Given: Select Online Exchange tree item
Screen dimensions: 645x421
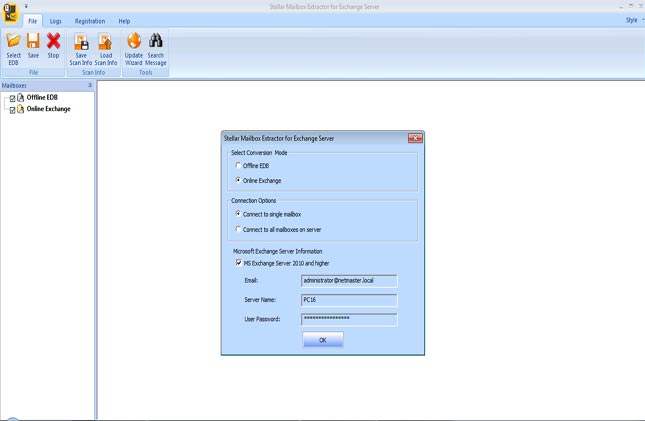Looking at the screenshot, I should (x=49, y=109).
